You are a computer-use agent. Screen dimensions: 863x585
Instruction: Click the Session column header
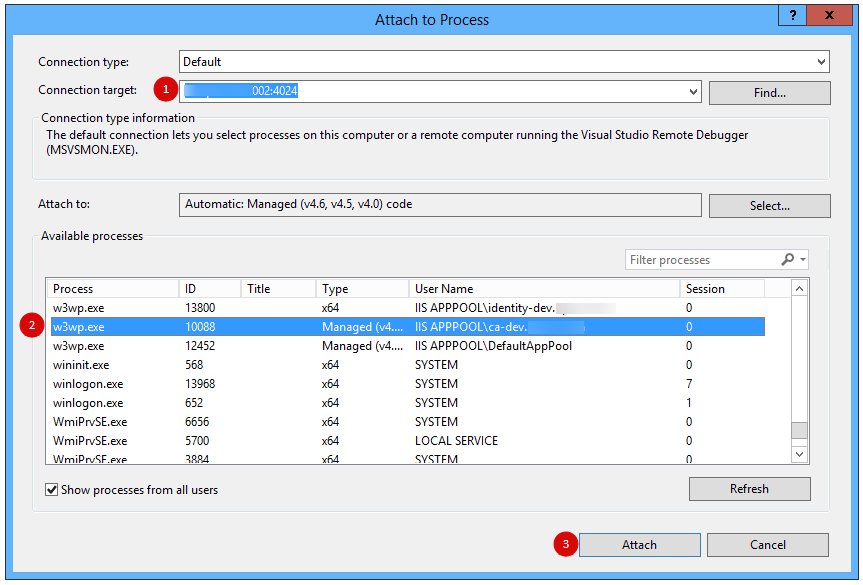[x=722, y=288]
